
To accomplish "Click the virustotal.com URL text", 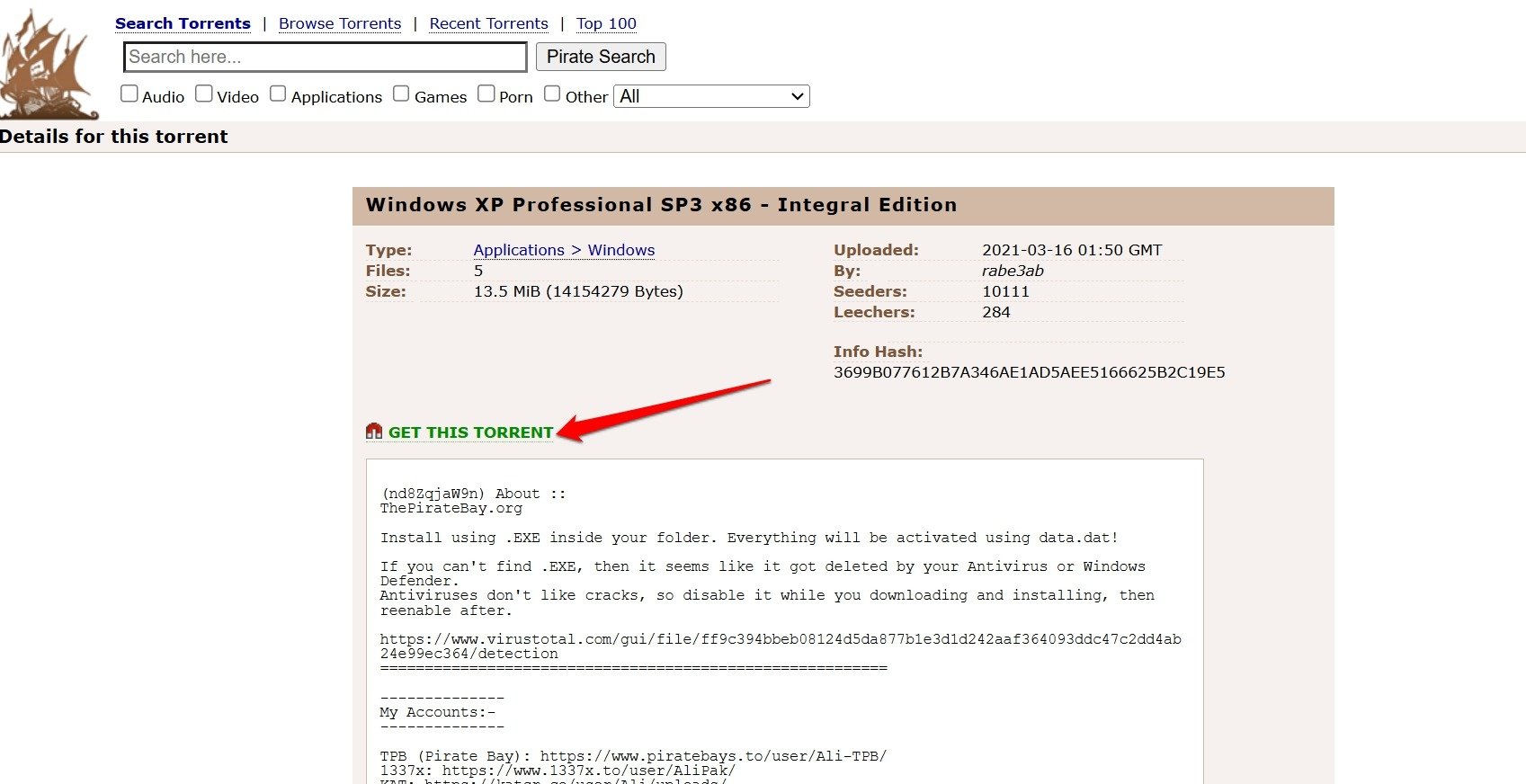I will coord(781,646).
